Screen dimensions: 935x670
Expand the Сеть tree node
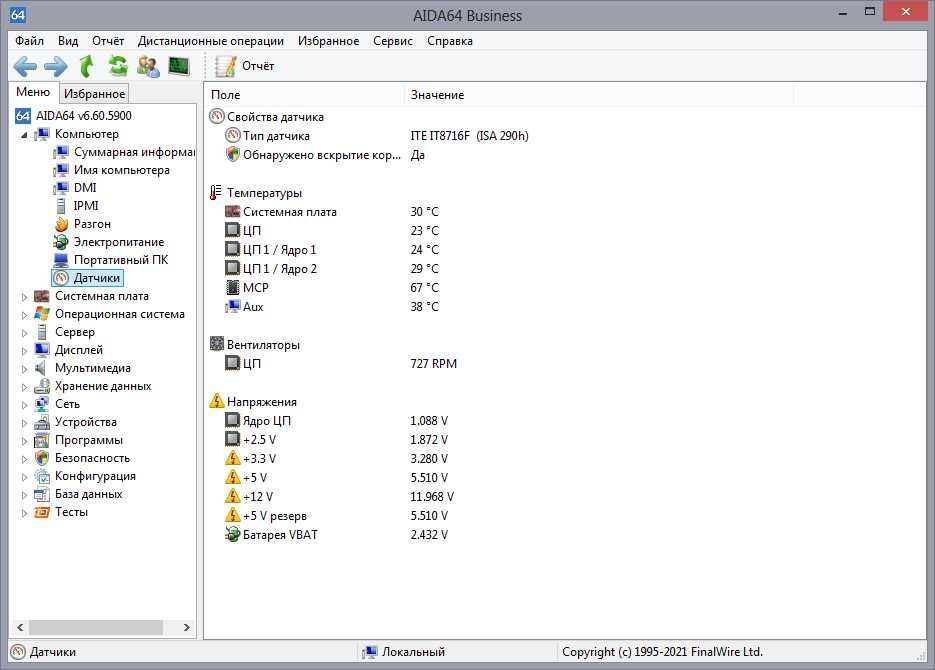click(x=24, y=405)
